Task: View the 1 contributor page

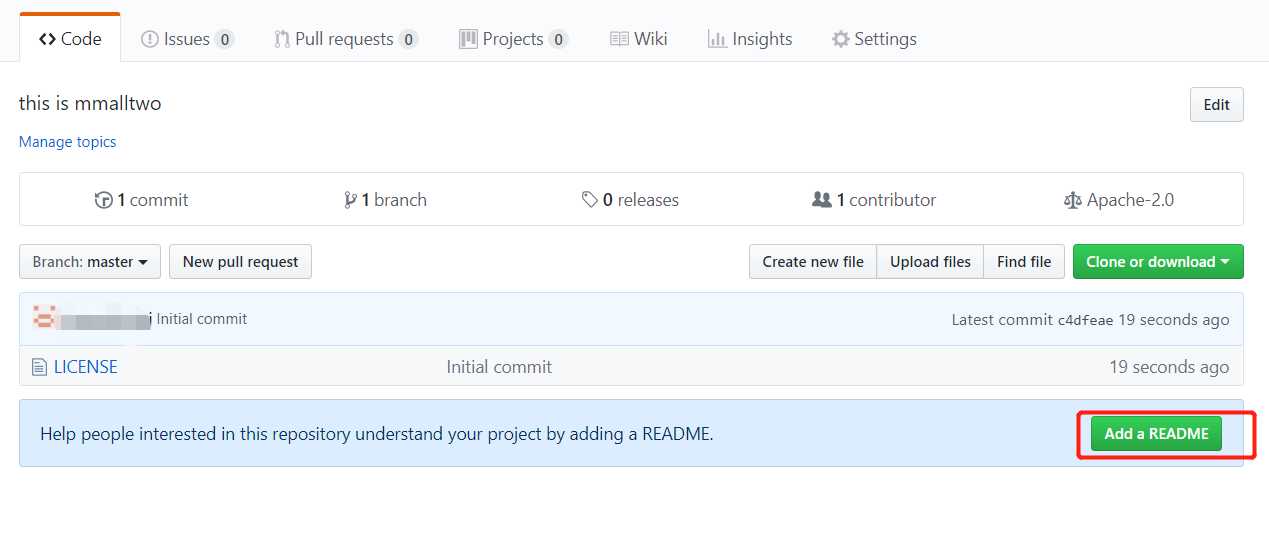Action: pos(874,200)
